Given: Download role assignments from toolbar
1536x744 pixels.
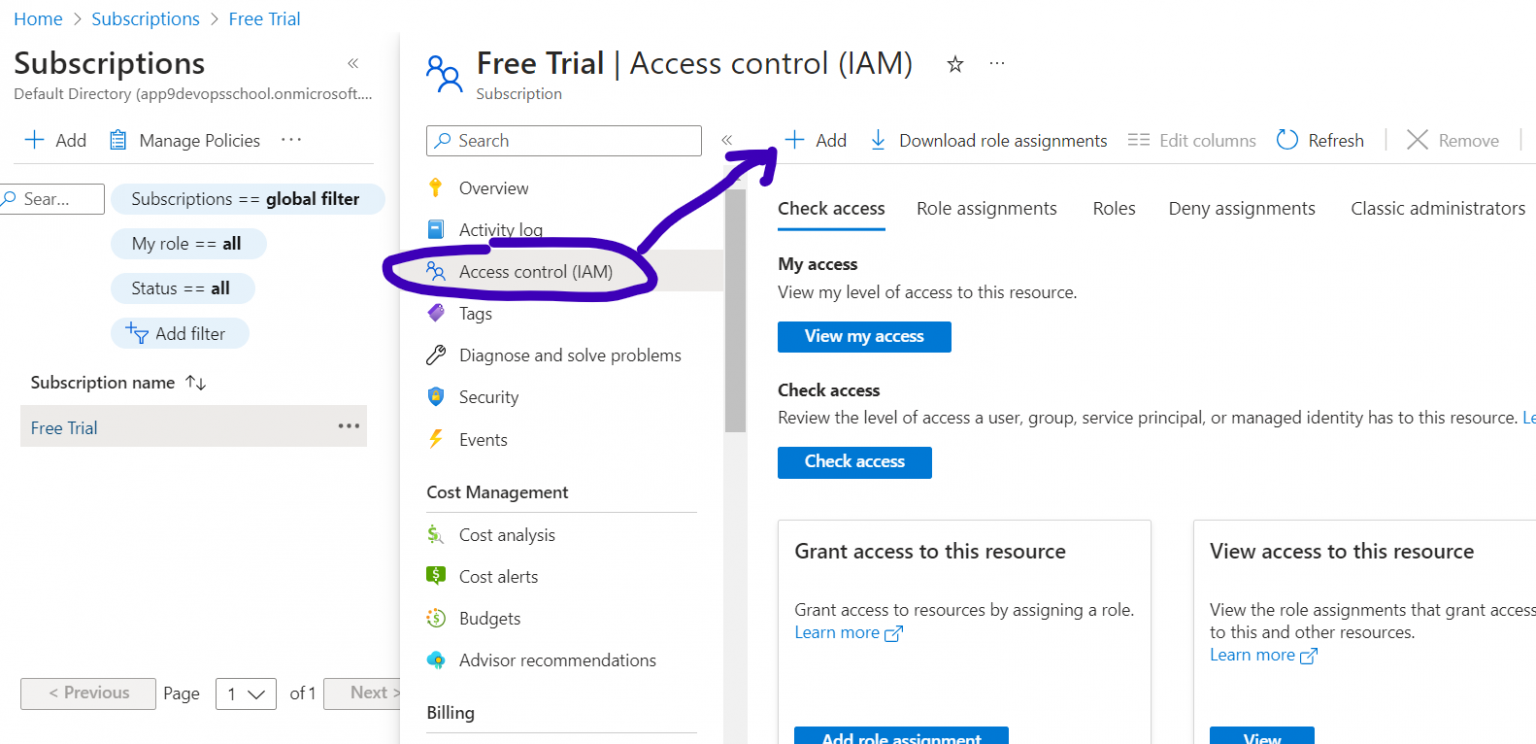Looking at the screenshot, I should [x=989, y=141].
